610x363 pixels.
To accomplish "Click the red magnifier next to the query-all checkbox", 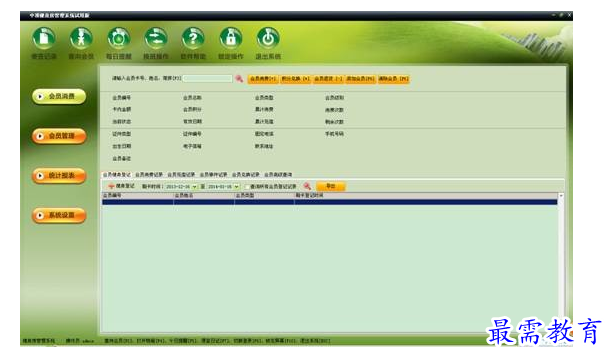I will (x=307, y=186).
